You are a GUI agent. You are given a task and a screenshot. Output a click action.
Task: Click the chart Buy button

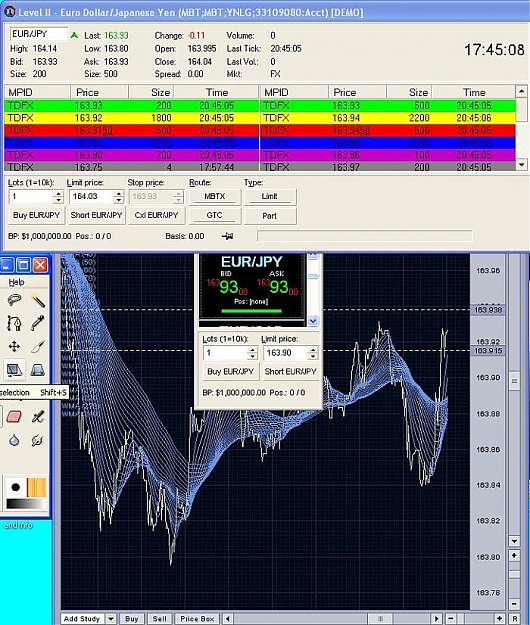point(132,619)
